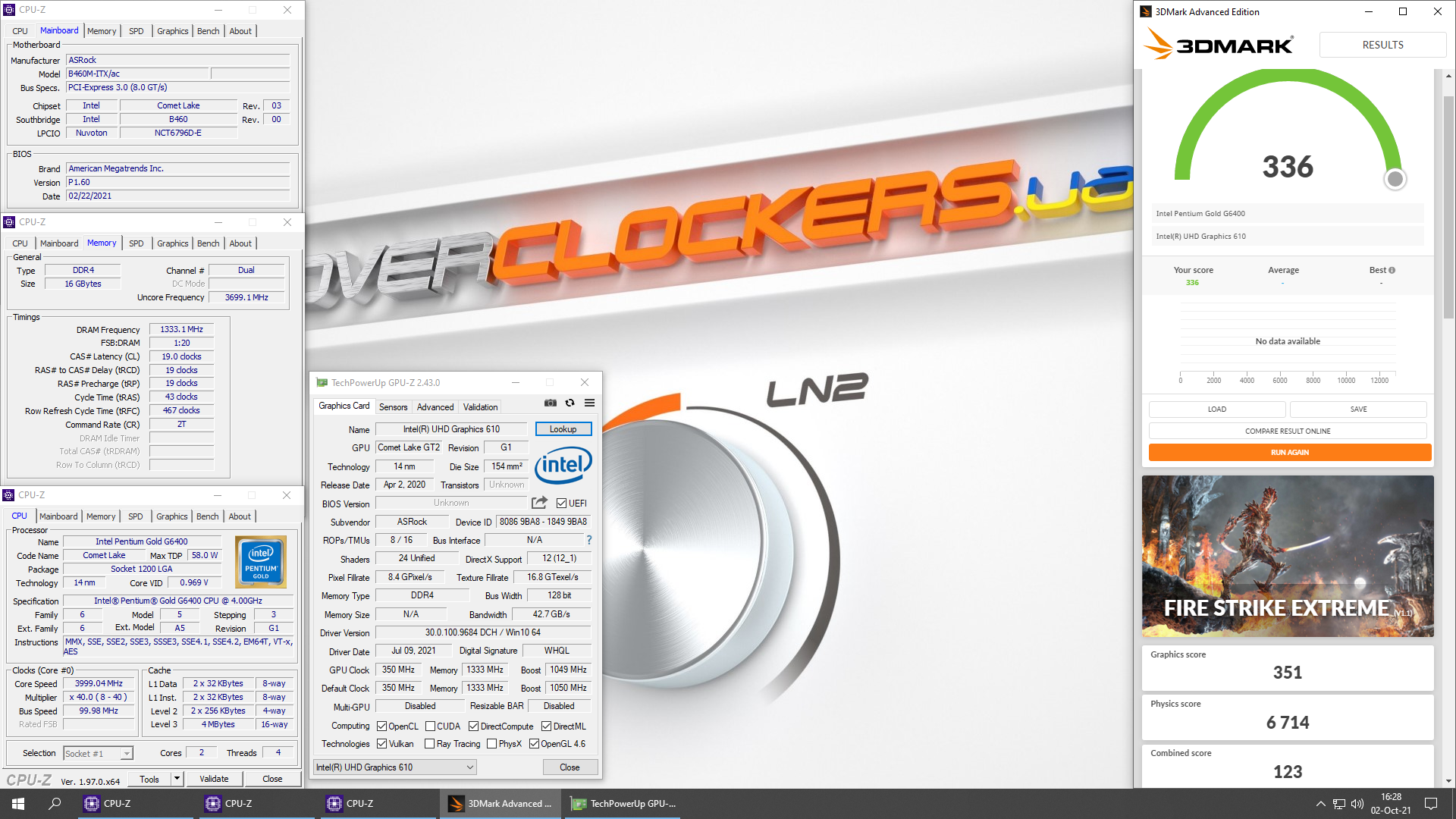
Task: Click Pentium Gold badge in CPU-Z
Action: [x=261, y=562]
